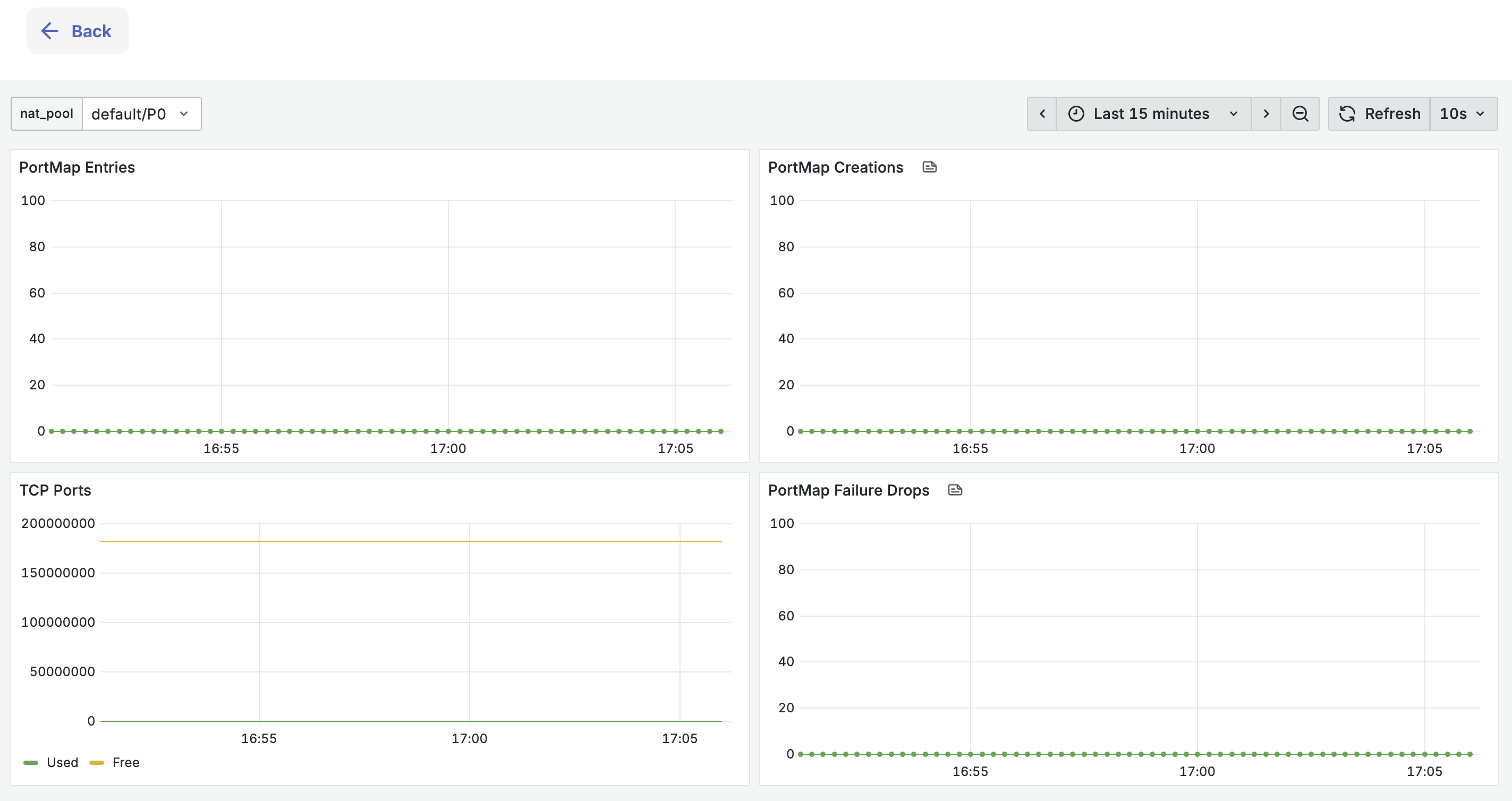The height and width of the screenshot is (801, 1512).
Task: Click the 17:05 tick in PortMap Creations chart
Action: click(x=1424, y=448)
